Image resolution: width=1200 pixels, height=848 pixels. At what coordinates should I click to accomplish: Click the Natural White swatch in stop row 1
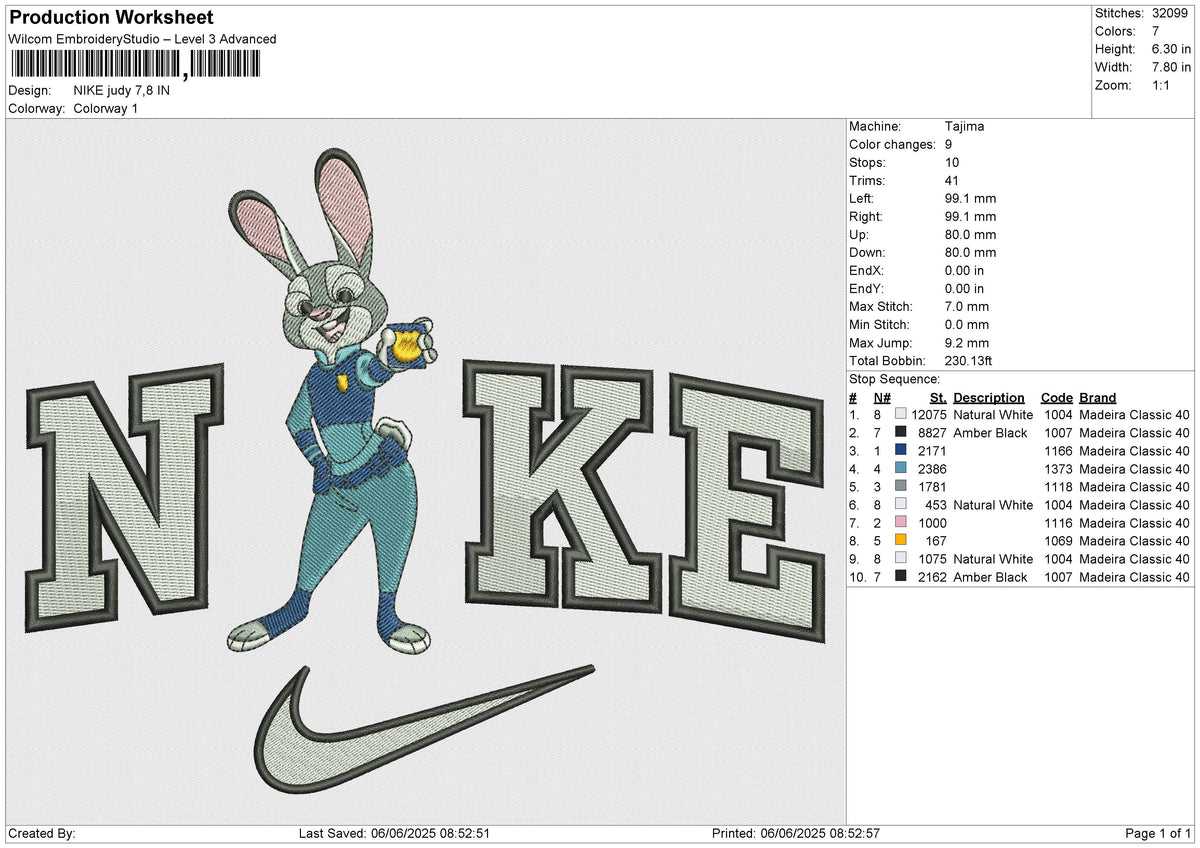901,415
